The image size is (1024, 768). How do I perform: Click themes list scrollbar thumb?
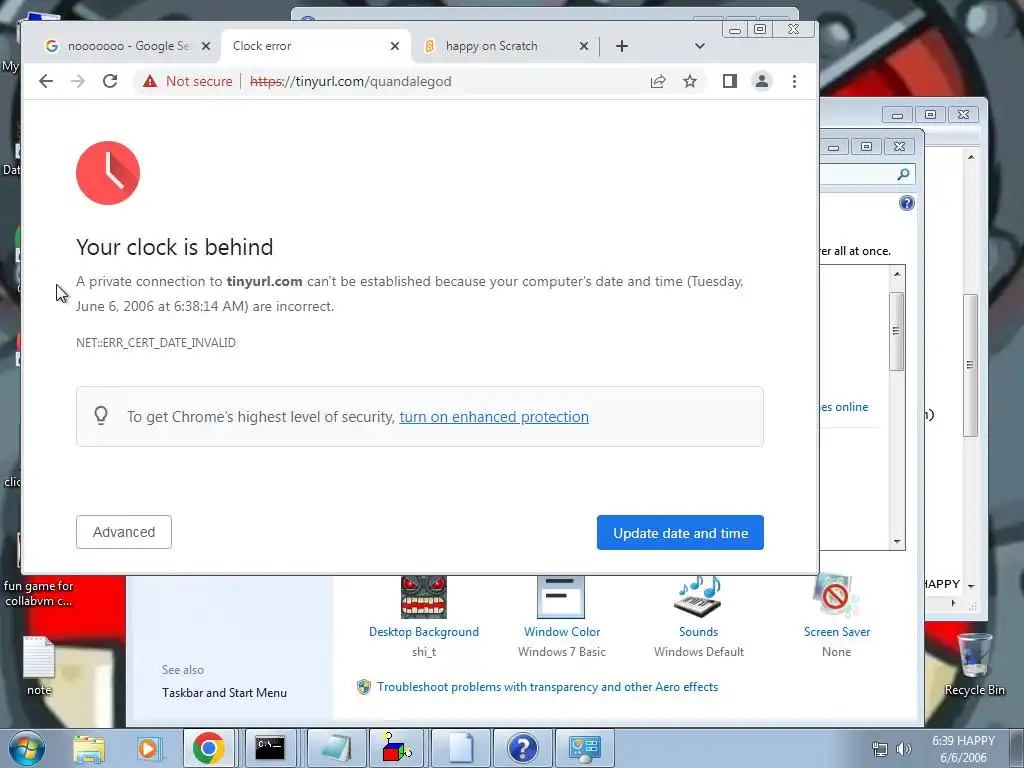click(x=896, y=331)
